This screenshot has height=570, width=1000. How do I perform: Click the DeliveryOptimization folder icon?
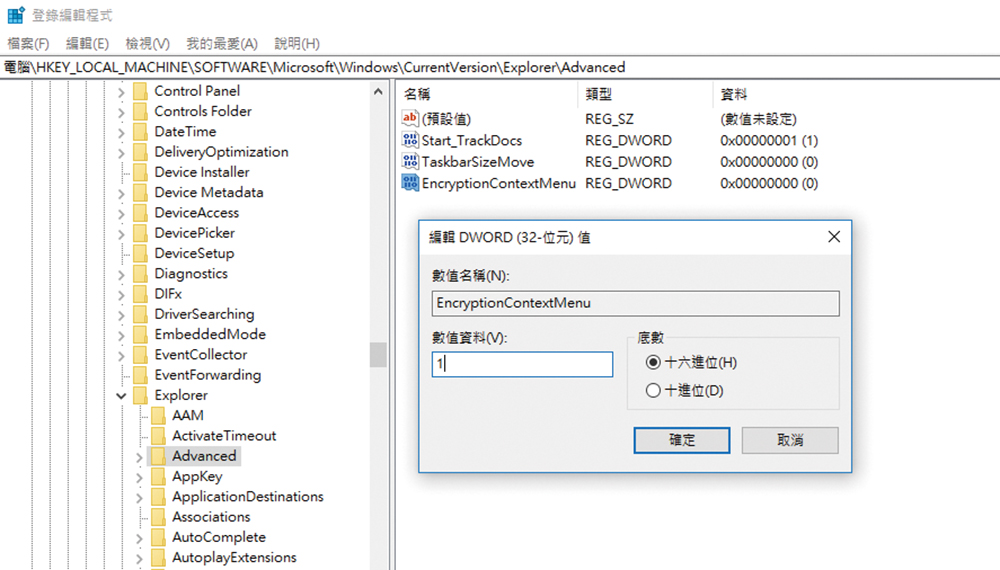pos(140,152)
